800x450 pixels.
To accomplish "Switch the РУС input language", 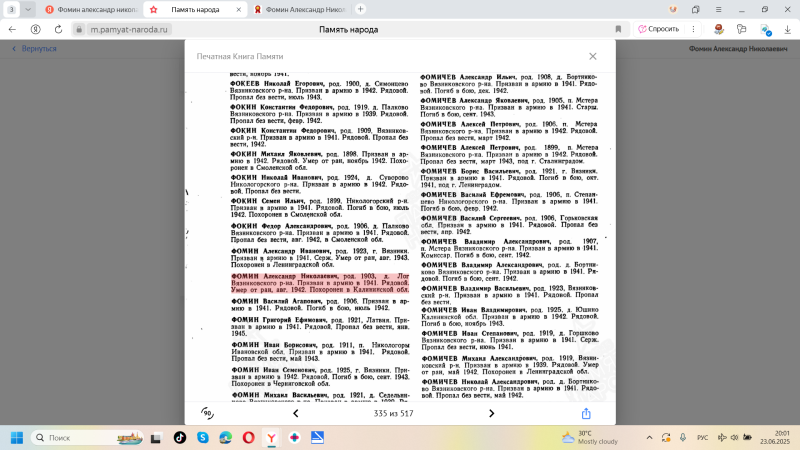I will tap(703, 438).
